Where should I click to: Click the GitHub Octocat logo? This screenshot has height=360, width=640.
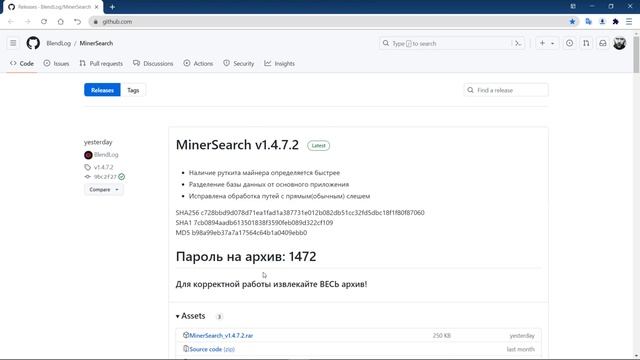(x=33, y=43)
